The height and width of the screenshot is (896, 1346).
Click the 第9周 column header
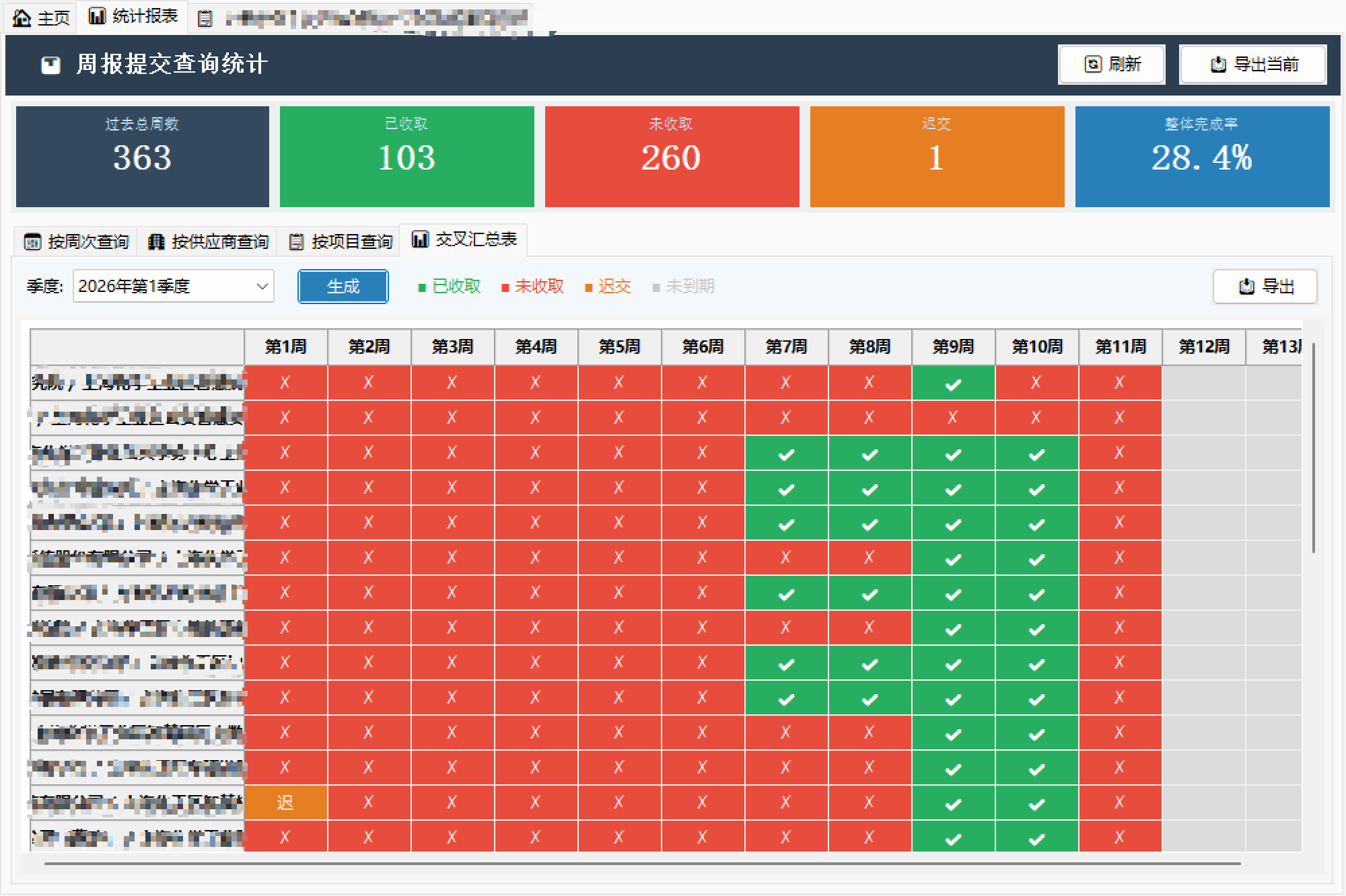(x=953, y=347)
